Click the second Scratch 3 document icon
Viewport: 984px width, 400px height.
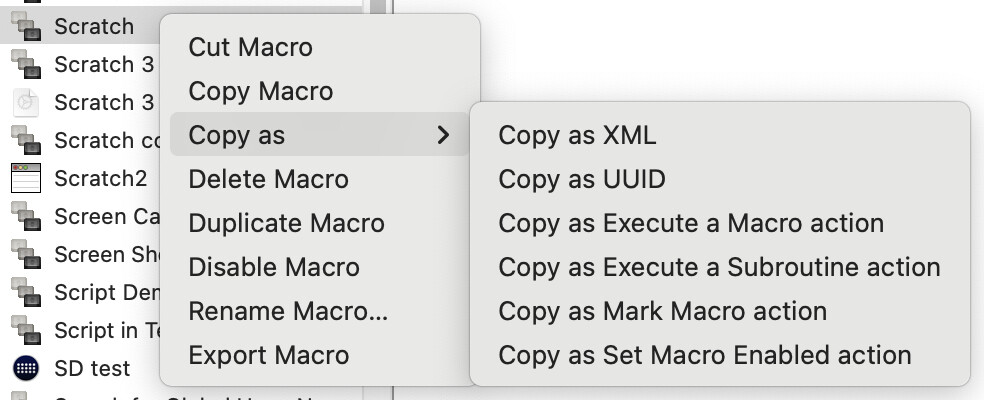(26, 102)
